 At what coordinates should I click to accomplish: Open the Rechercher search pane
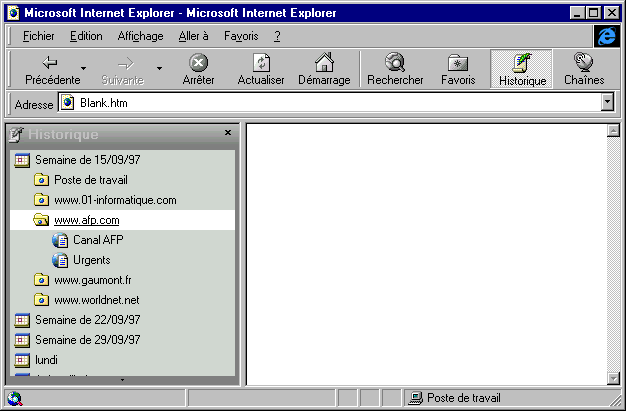click(x=395, y=69)
